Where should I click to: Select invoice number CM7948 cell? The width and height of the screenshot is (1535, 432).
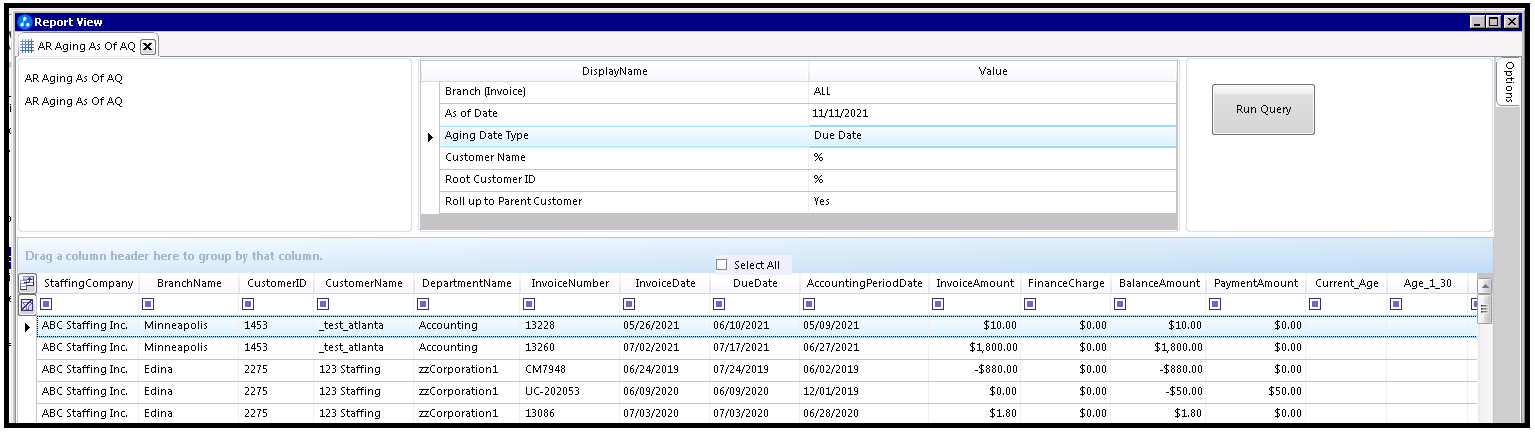click(x=570, y=370)
